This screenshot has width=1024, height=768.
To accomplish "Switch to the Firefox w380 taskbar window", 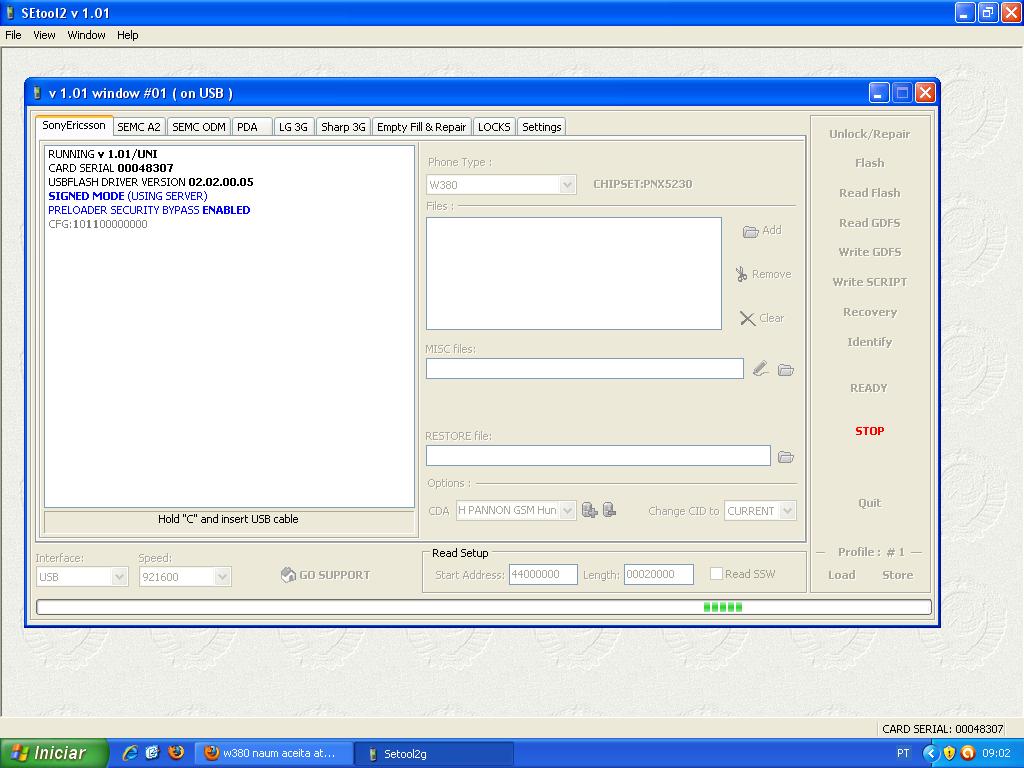I will pos(274,754).
